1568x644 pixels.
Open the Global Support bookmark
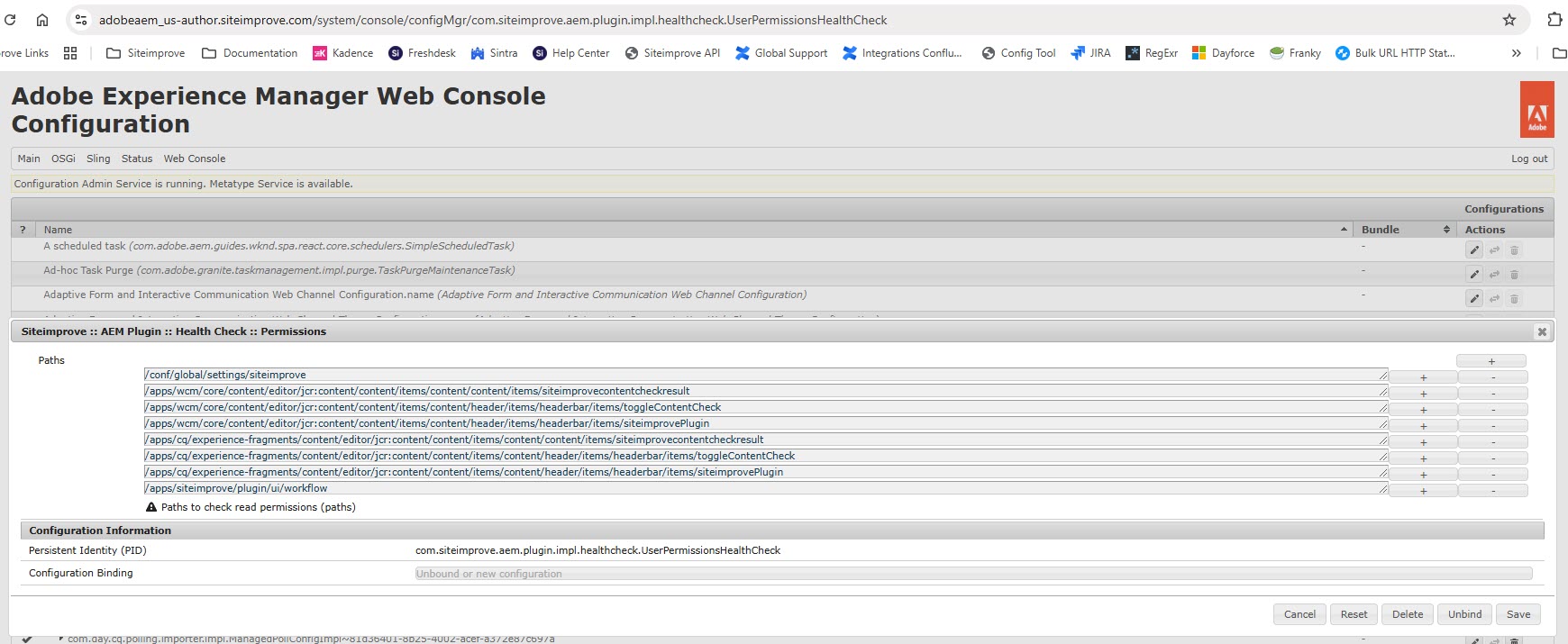tap(781, 53)
